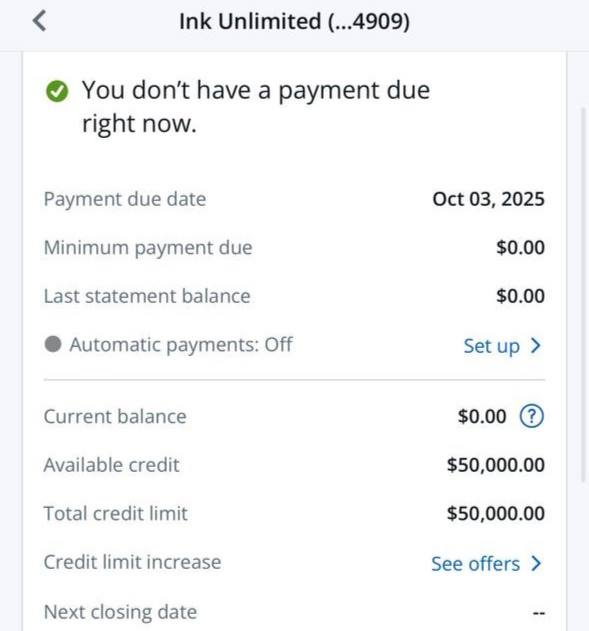Tap the gray Automatic payments status dot
Viewport: 589px width, 631px height.
click(53, 344)
